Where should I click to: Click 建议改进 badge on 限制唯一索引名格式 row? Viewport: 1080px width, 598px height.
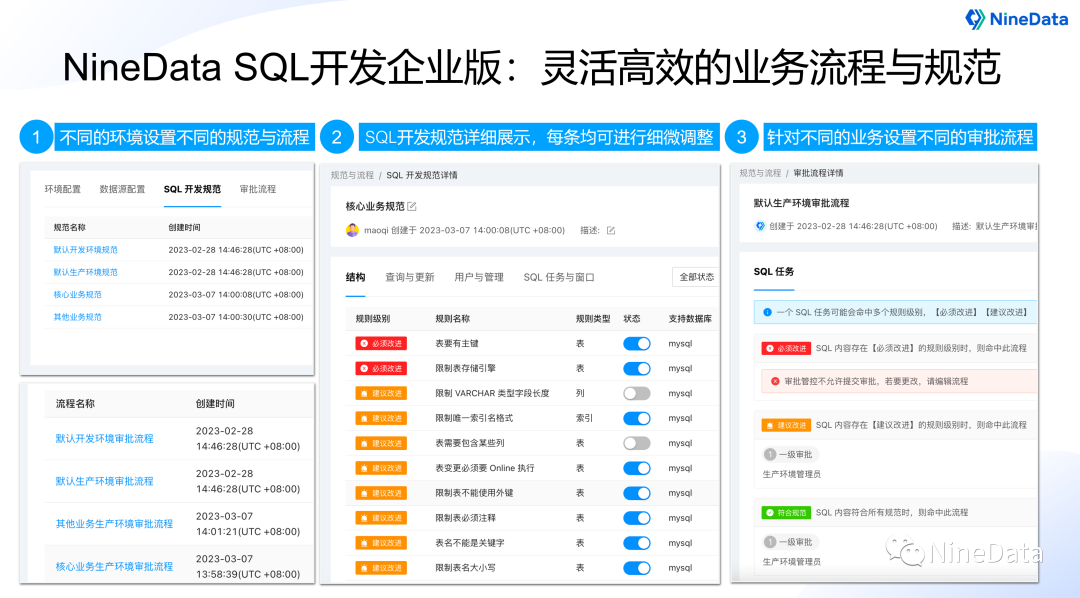(381, 418)
